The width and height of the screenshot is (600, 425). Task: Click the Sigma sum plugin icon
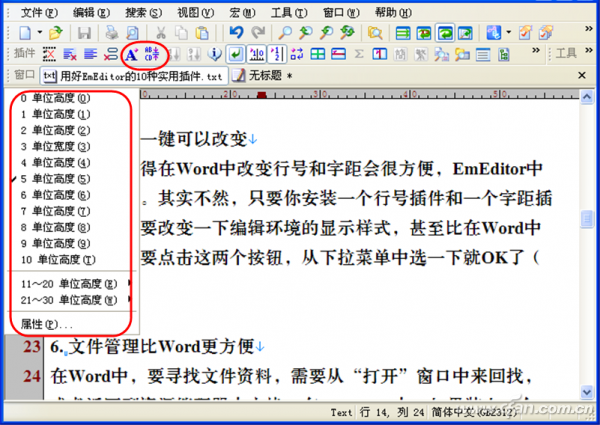pos(359,54)
